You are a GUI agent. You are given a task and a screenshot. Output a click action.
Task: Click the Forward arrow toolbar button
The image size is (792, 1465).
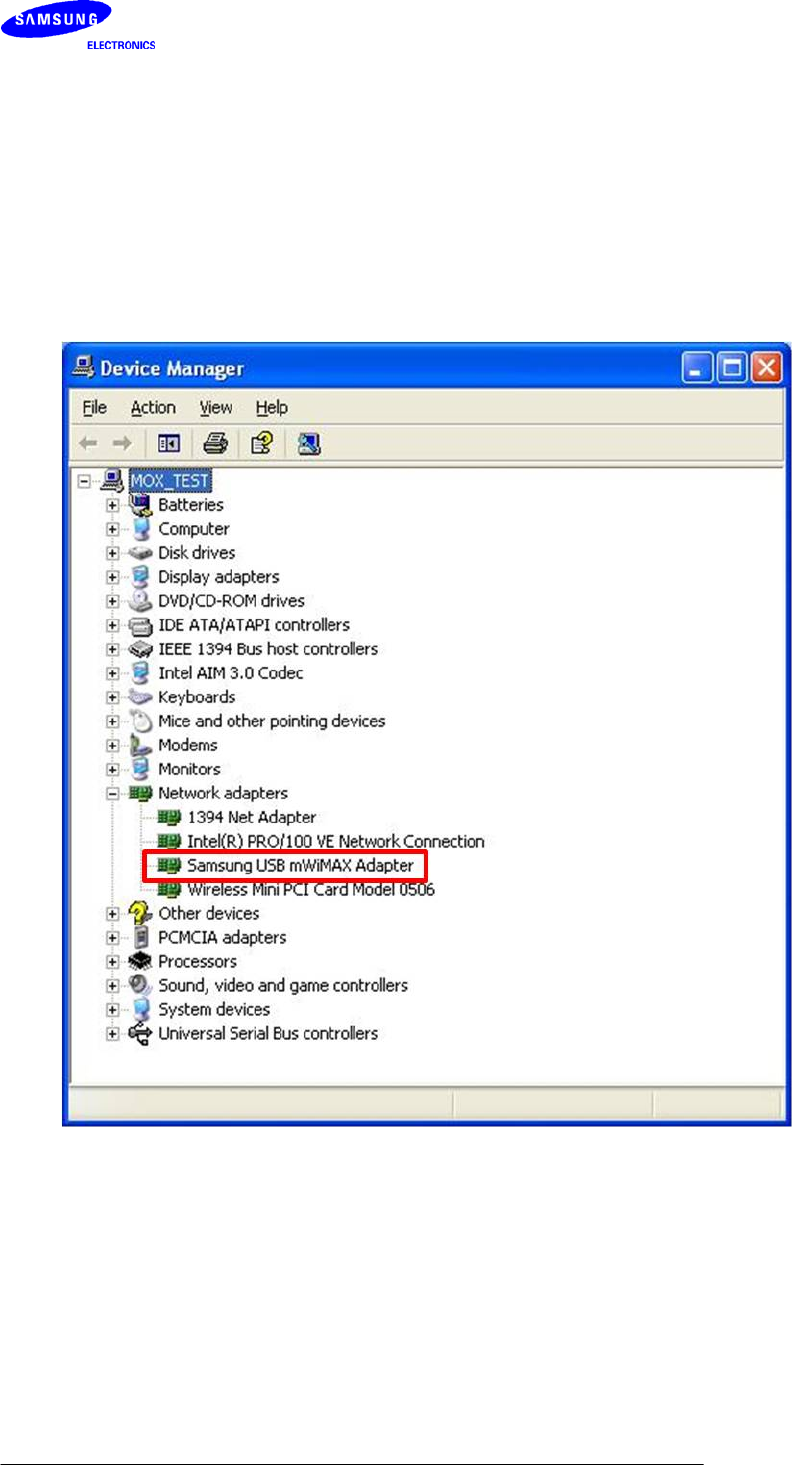[121, 443]
